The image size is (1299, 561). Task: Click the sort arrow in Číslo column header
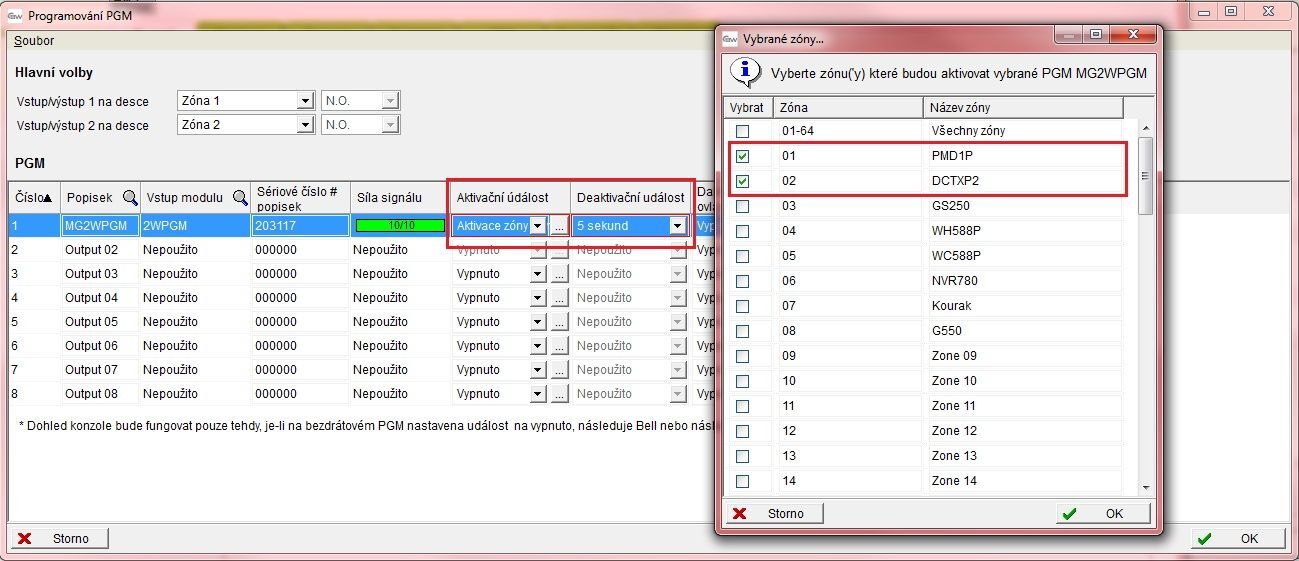point(47,198)
